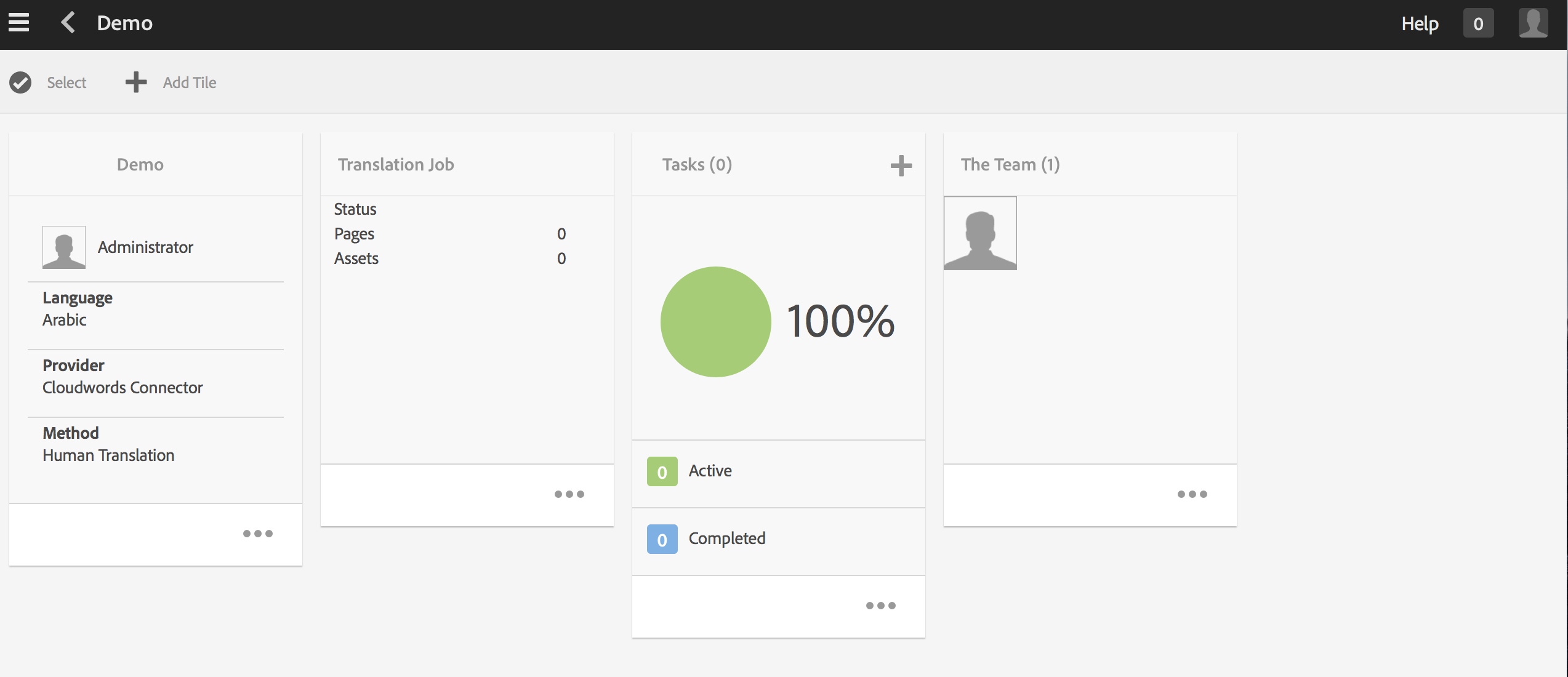
Task: Click the Select checkmark icon
Action: (20, 82)
